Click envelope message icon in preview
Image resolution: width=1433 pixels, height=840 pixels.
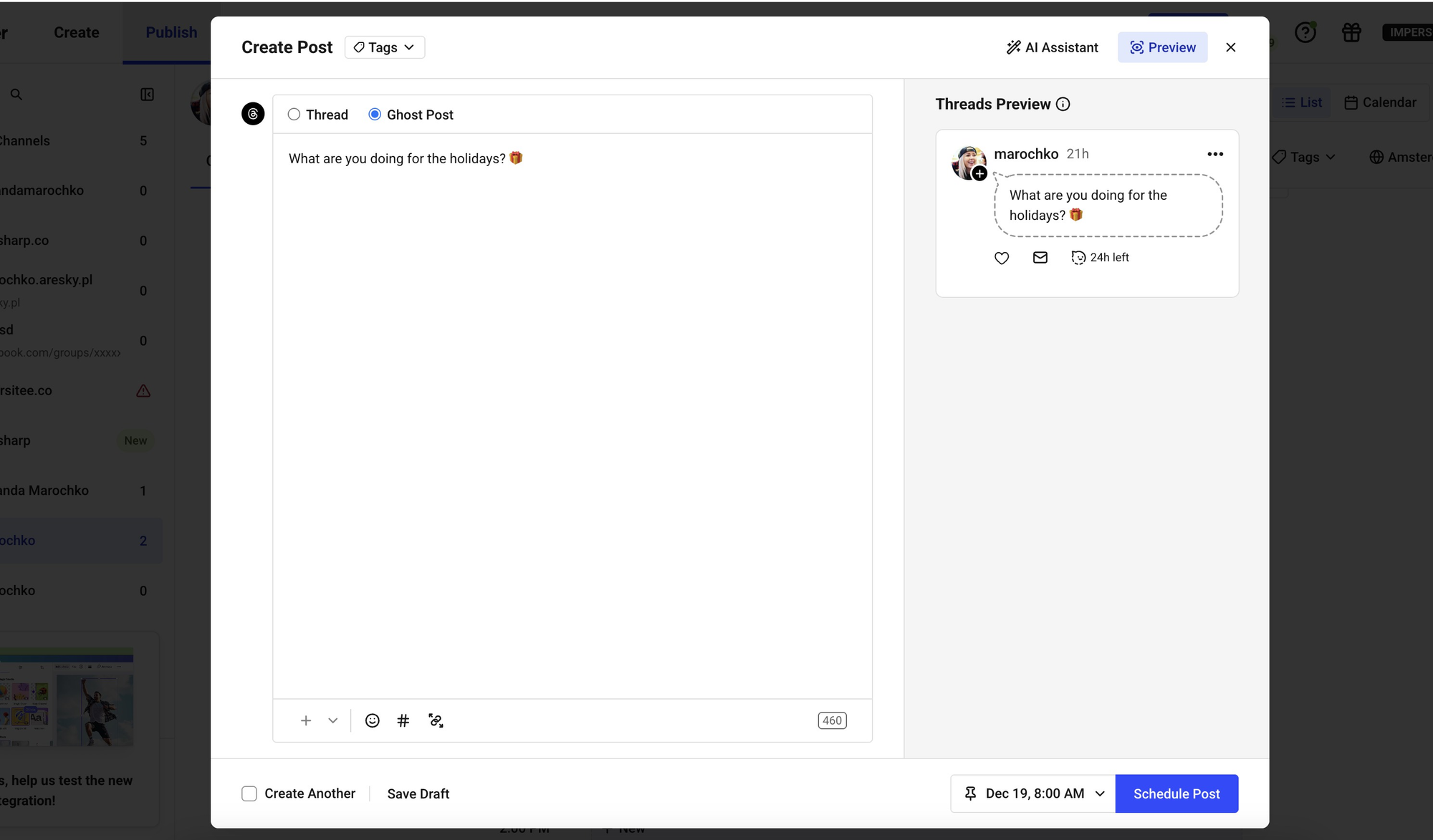pyautogui.click(x=1040, y=258)
